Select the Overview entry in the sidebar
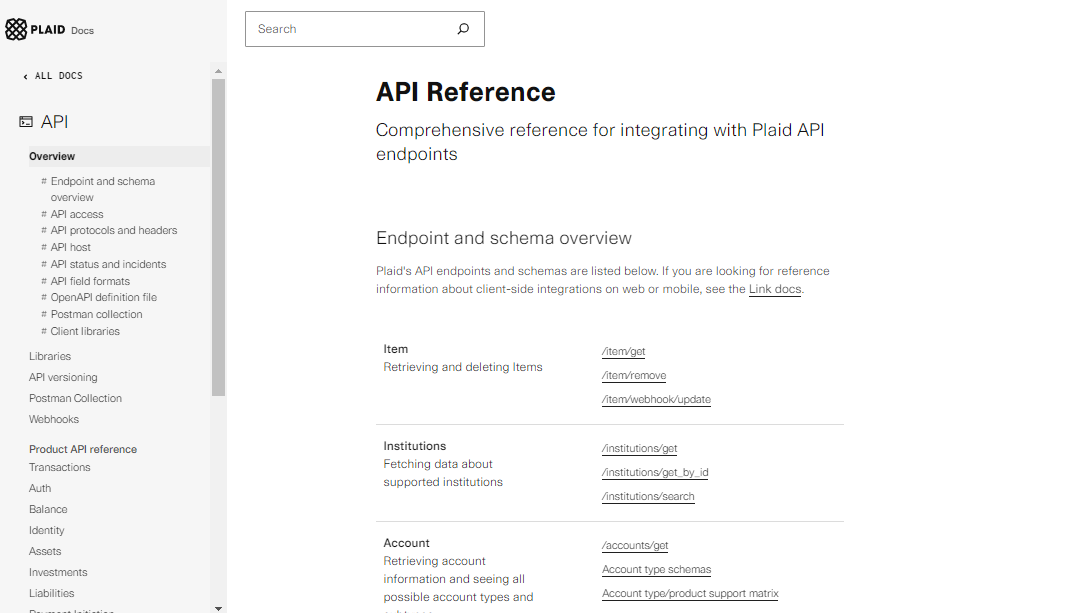The height and width of the screenshot is (613, 1069). point(53,156)
